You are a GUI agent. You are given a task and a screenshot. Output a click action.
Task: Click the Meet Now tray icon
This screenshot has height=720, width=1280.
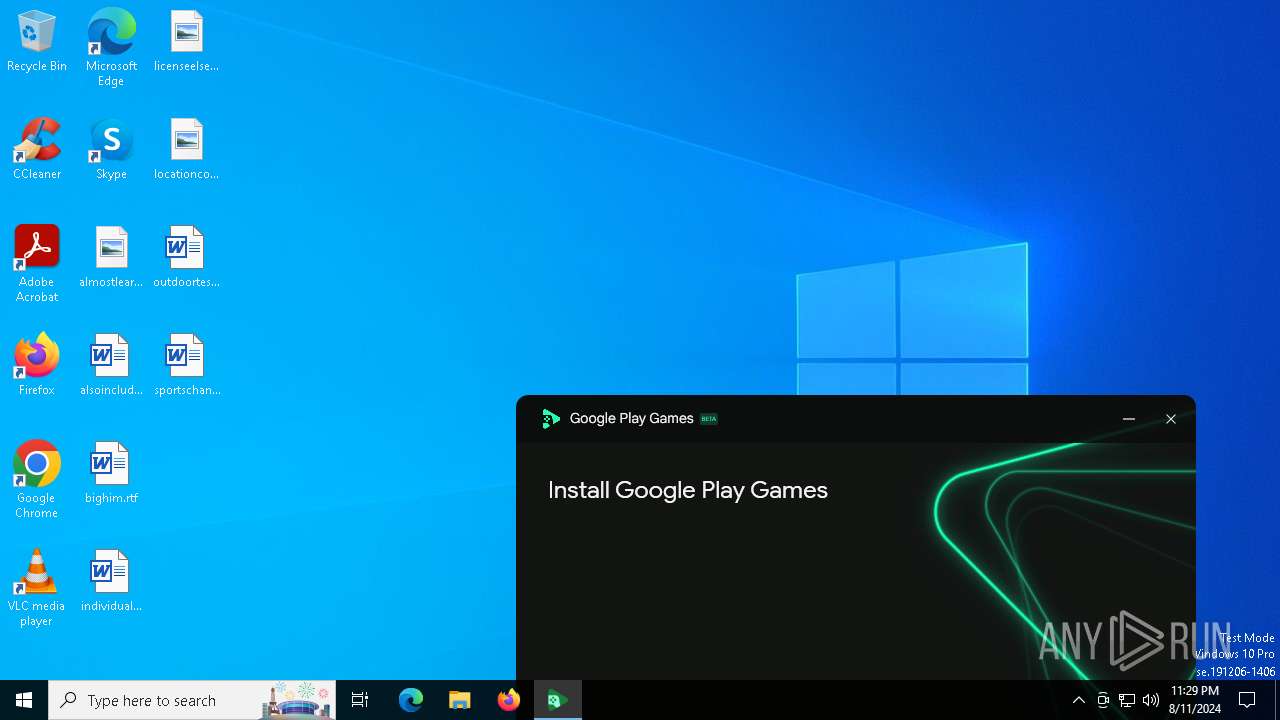pos(1103,700)
